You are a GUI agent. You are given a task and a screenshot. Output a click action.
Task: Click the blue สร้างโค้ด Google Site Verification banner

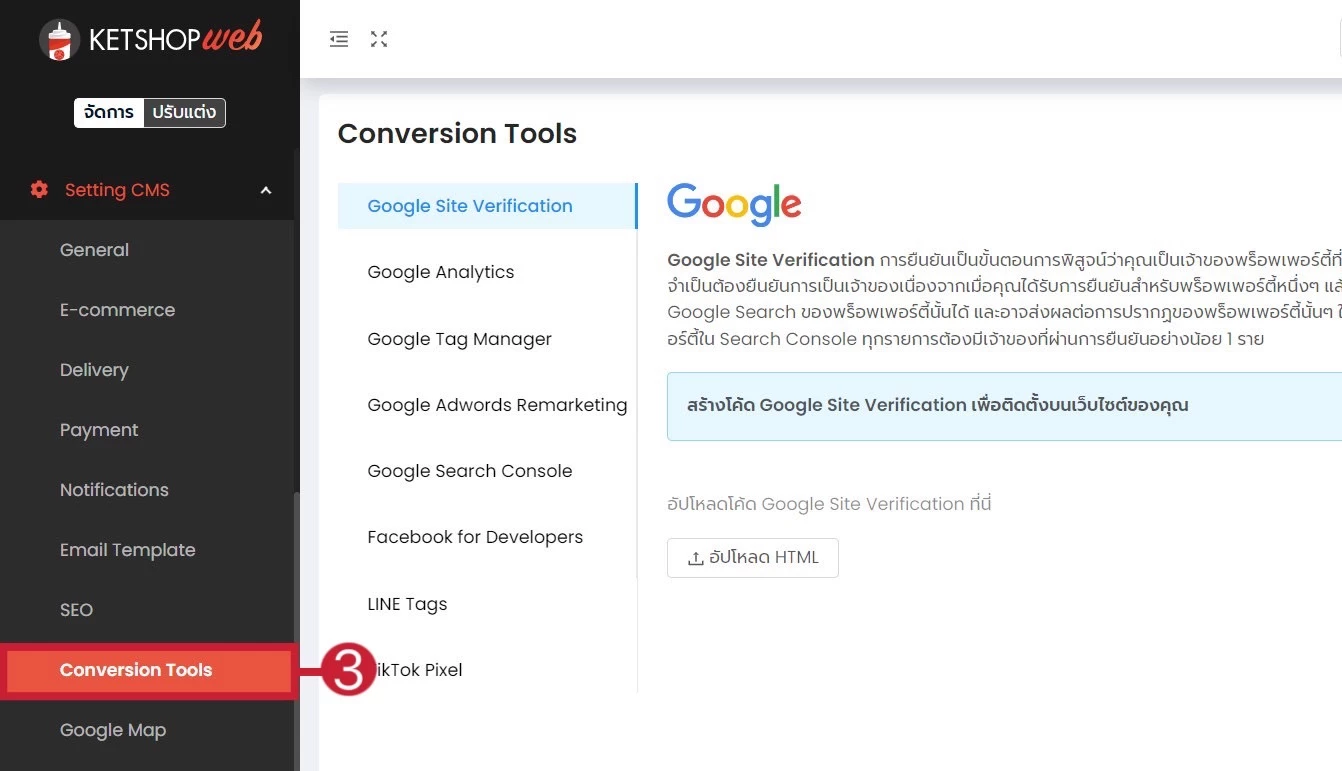click(x=1004, y=406)
